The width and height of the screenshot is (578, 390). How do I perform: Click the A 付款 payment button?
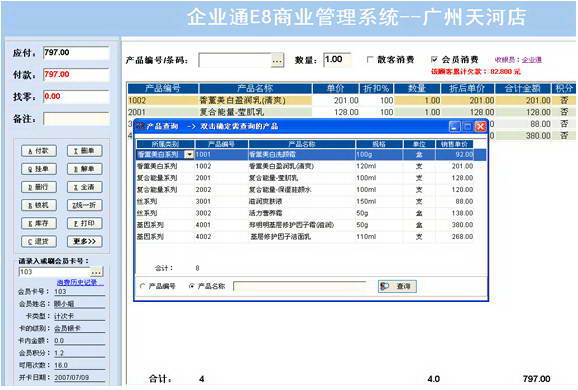point(39,151)
